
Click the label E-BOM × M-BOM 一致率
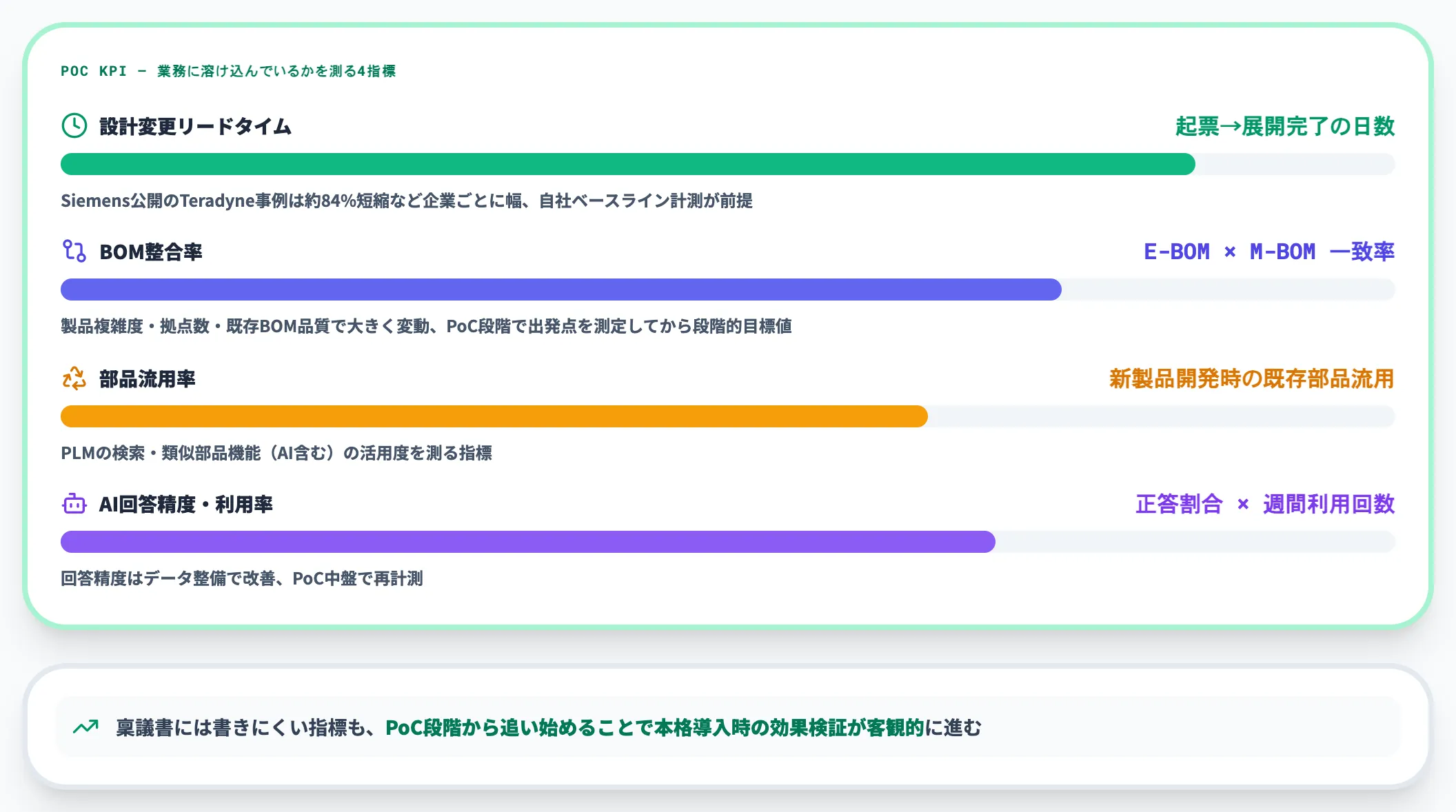coord(1269,252)
